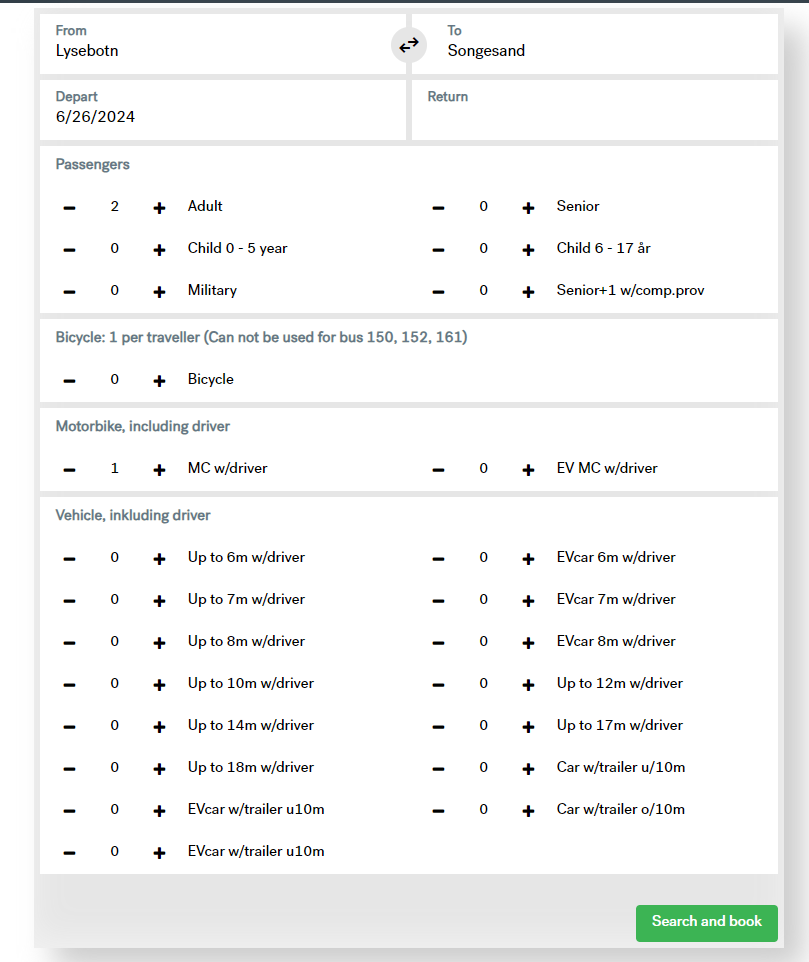Increase the Up to 12m w/driver quantity

click(528, 684)
